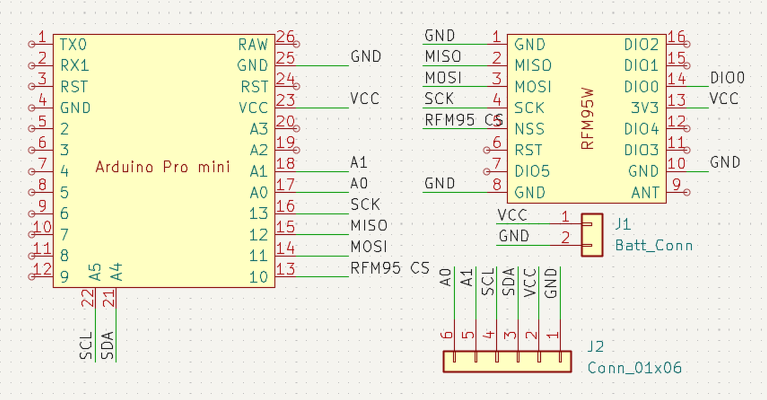Click VCC net label at Arduino pin 23
767x400 pixels.
point(365,99)
